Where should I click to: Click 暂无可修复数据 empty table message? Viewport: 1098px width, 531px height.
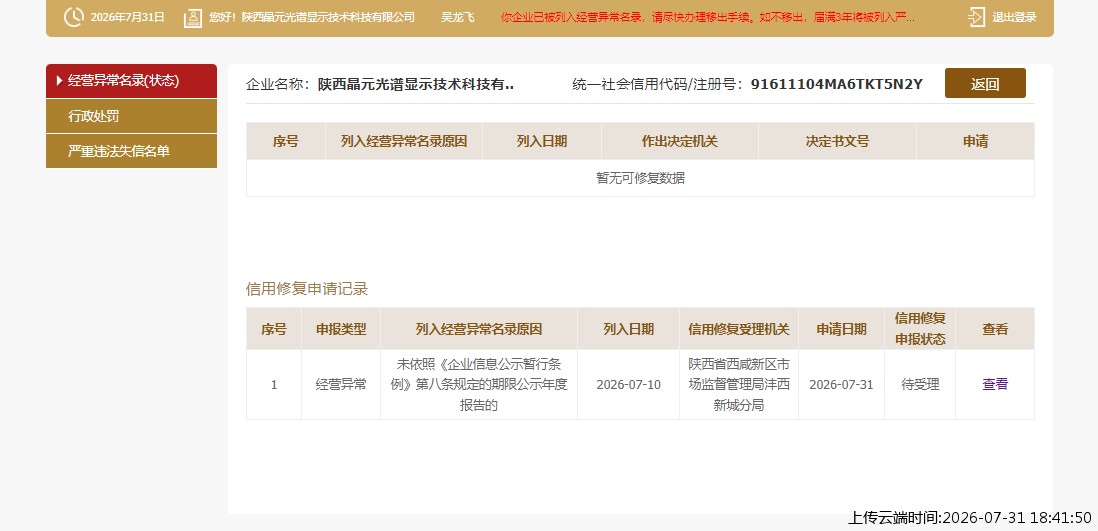(x=640, y=178)
